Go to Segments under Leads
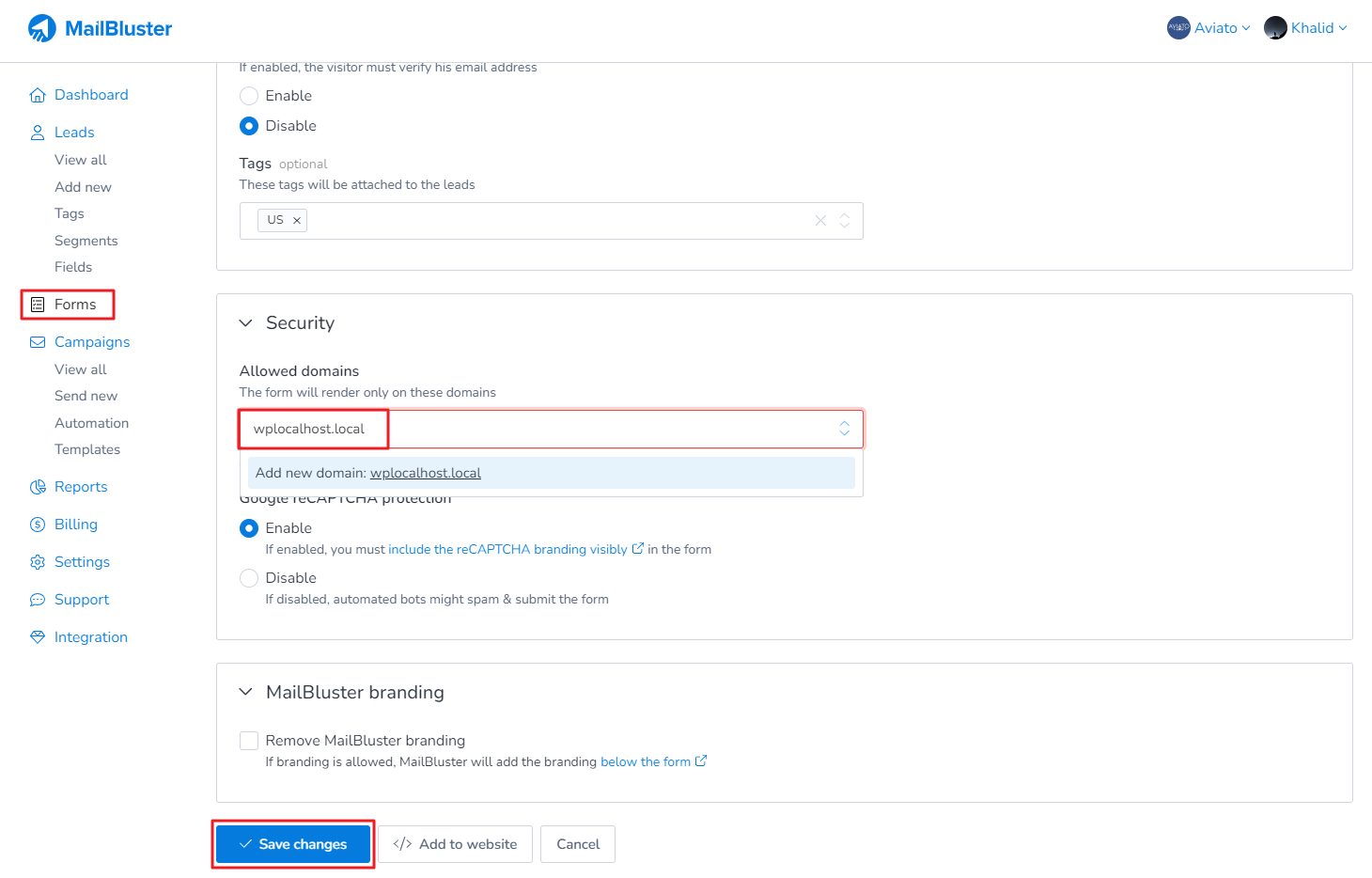 coord(86,241)
